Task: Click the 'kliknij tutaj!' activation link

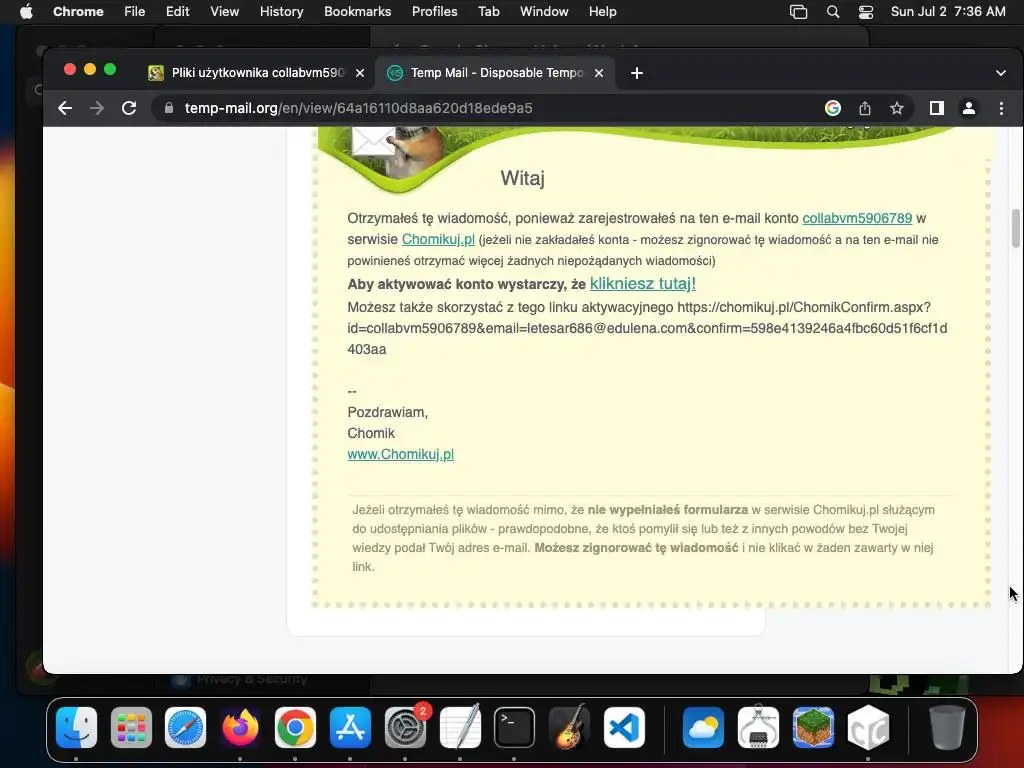Action: [643, 283]
